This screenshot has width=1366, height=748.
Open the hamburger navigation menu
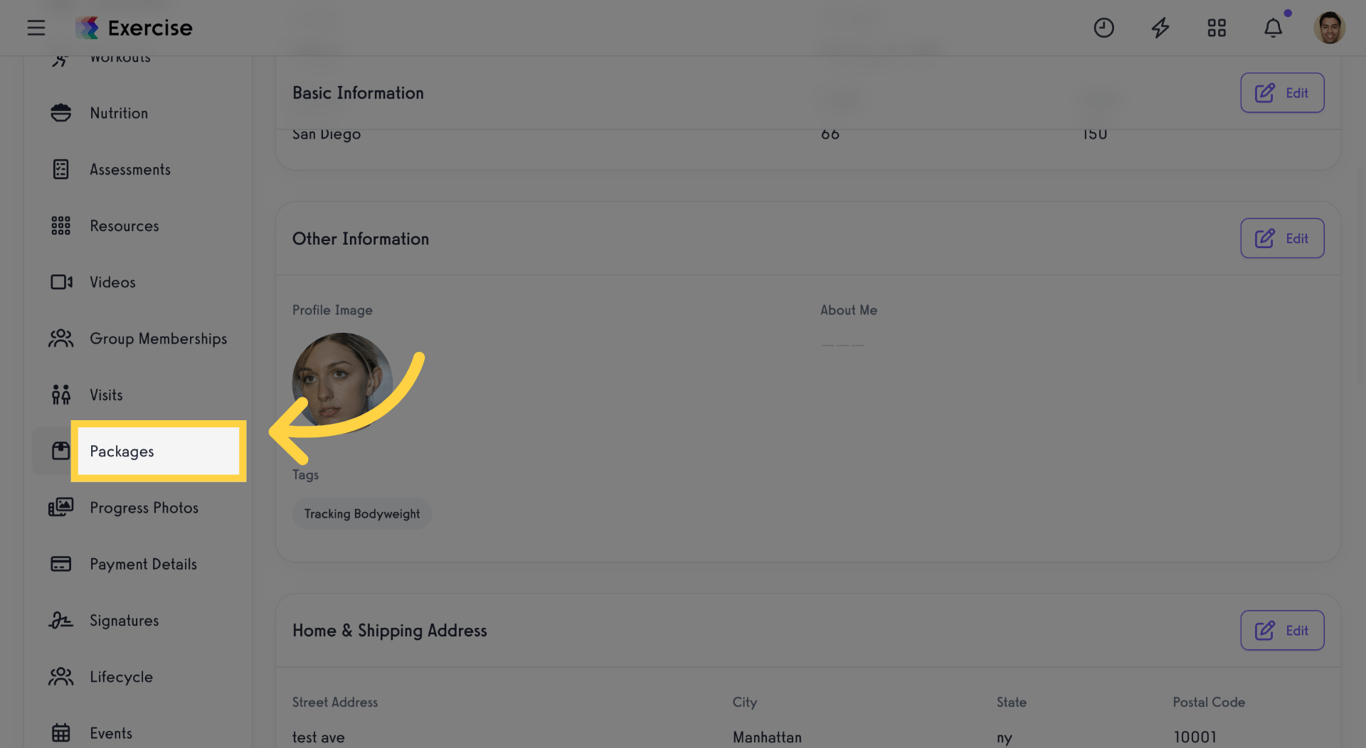[x=36, y=27]
